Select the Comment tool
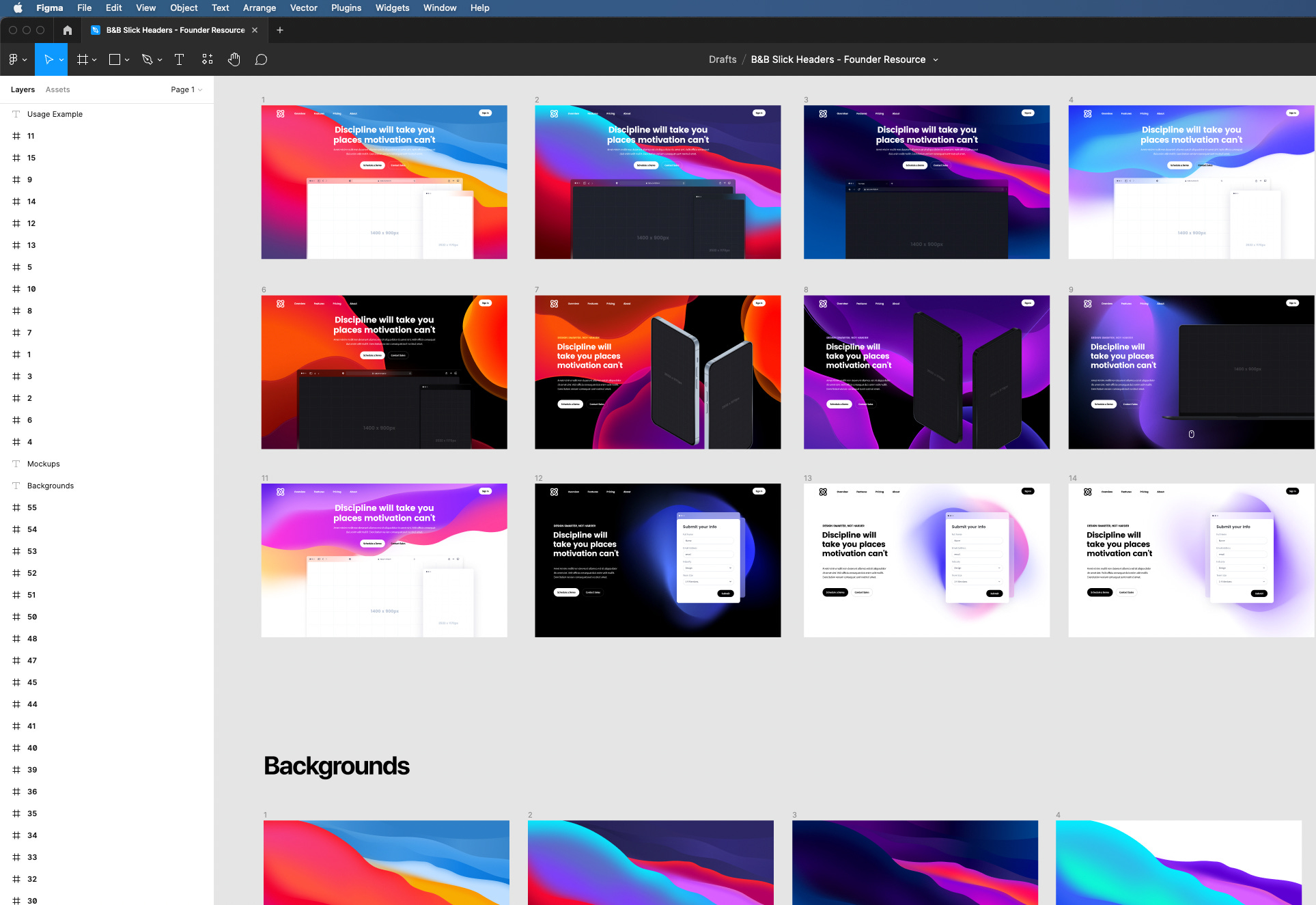The image size is (1316, 905). point(261,59)
